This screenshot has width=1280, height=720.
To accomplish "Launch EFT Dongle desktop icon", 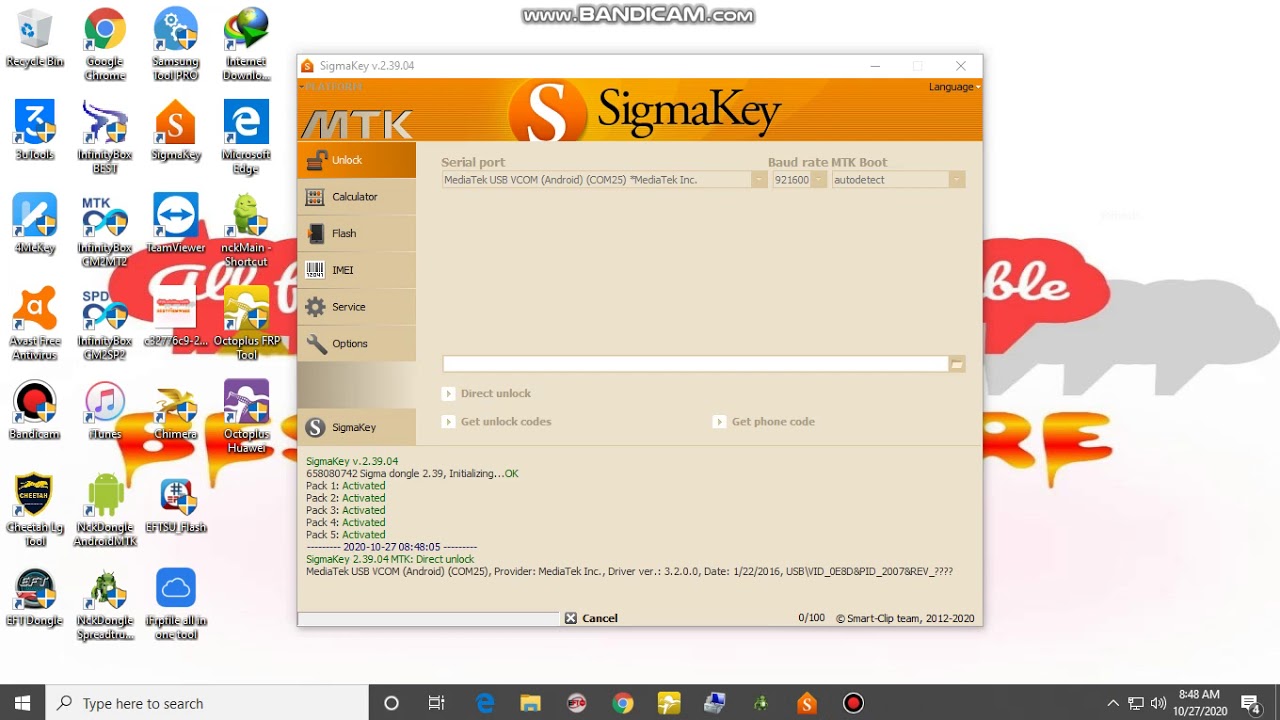I will (35, 597).
